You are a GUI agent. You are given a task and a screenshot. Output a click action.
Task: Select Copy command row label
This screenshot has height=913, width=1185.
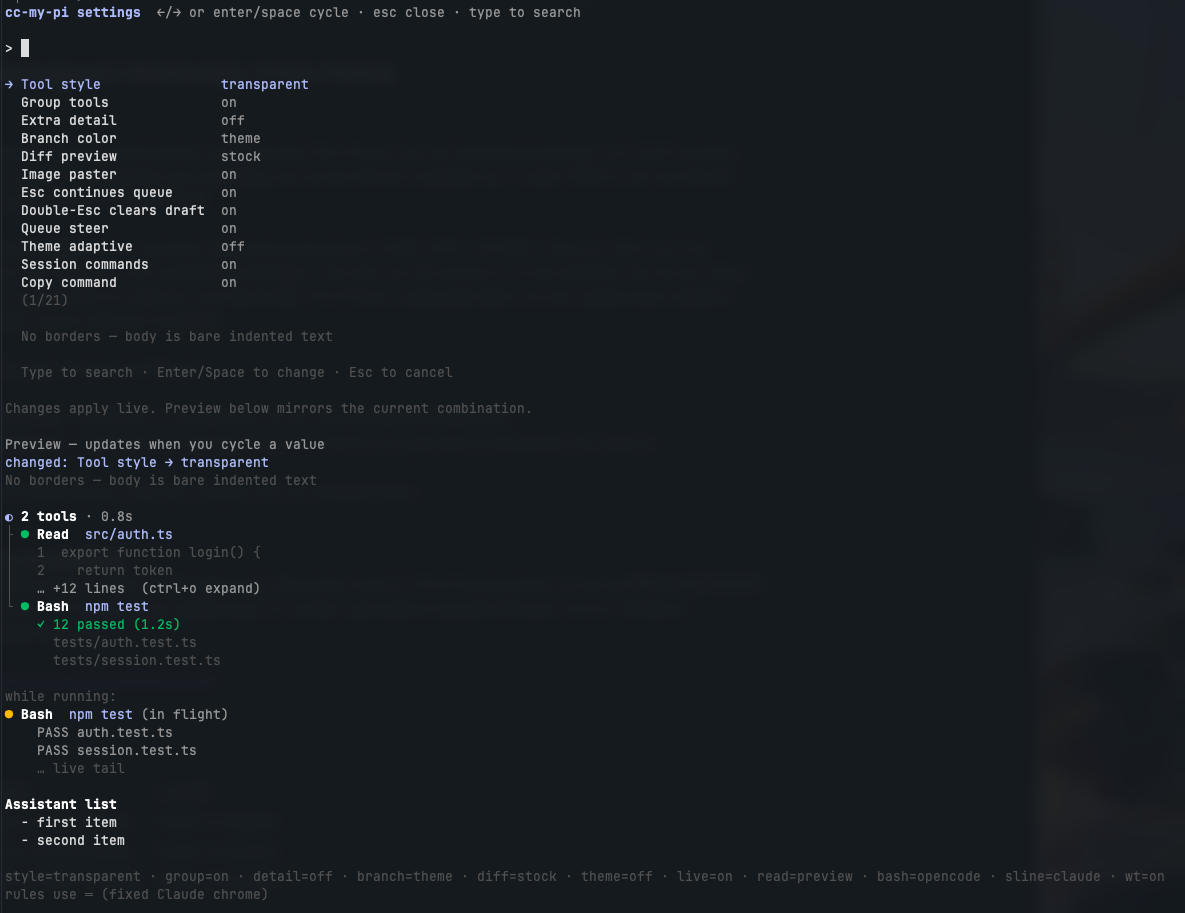(69, 283)
